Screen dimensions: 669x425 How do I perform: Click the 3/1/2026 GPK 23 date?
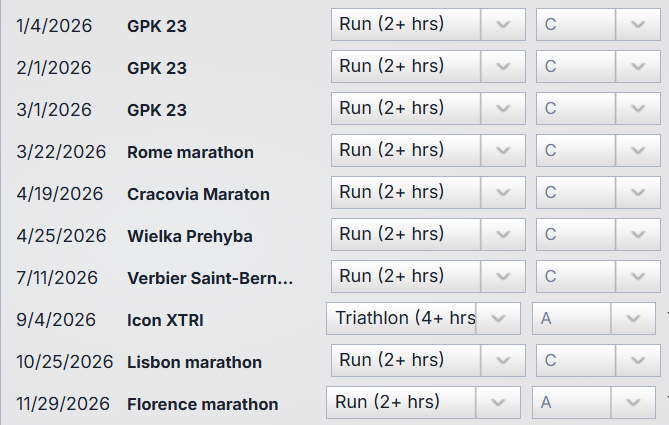click(x=54, y=110)
